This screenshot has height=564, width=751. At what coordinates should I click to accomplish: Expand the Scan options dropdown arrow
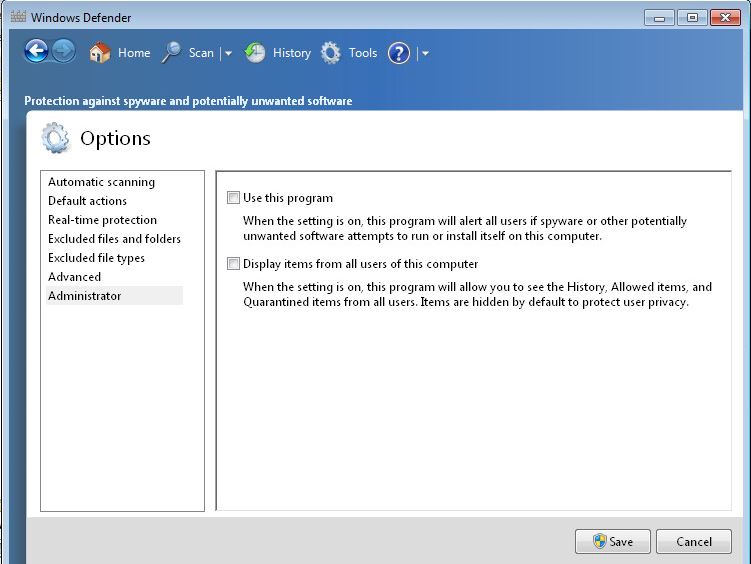(x=228, y=54)
